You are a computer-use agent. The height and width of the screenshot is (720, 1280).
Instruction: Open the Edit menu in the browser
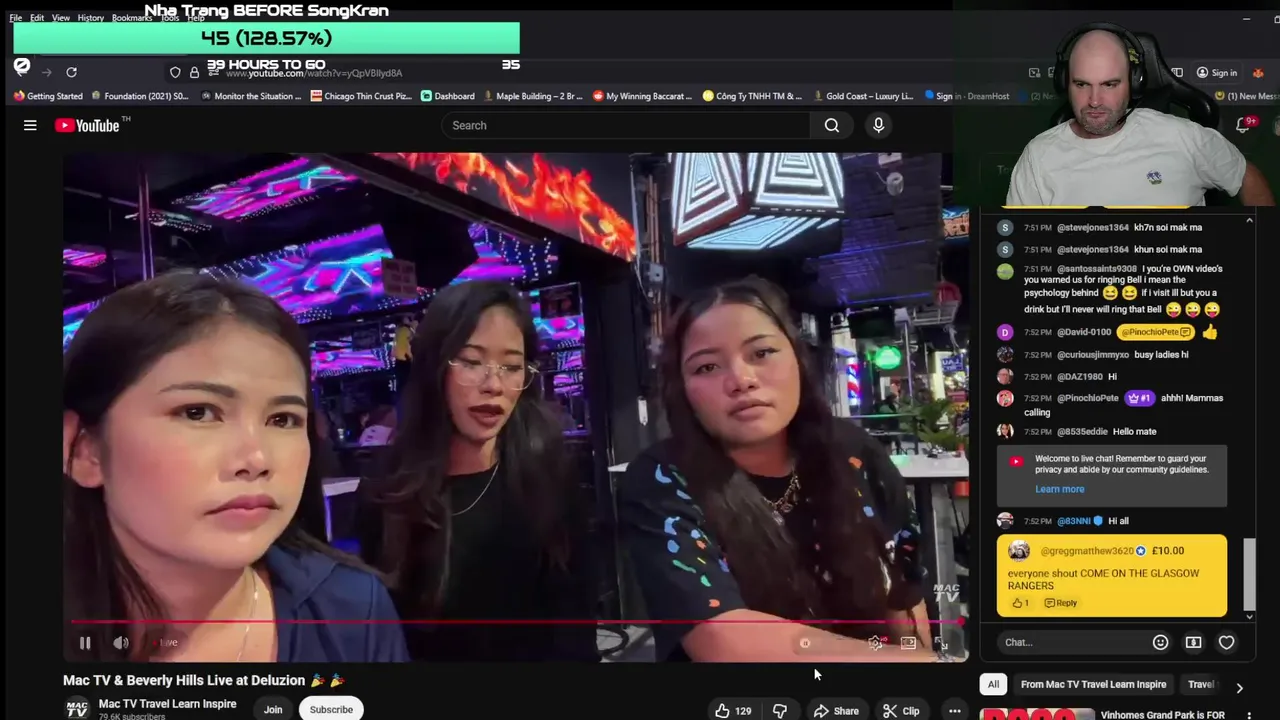37,18
